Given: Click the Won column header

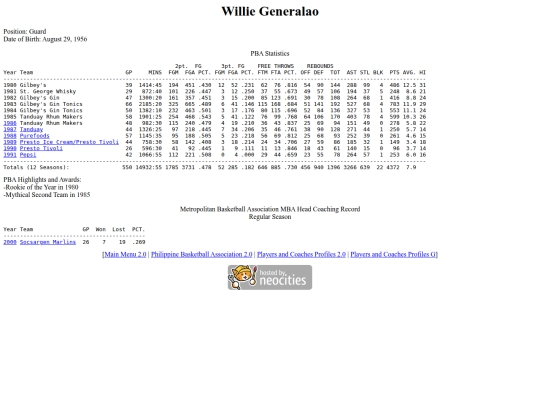Looking at the screenshot, I should click(101, 229).
